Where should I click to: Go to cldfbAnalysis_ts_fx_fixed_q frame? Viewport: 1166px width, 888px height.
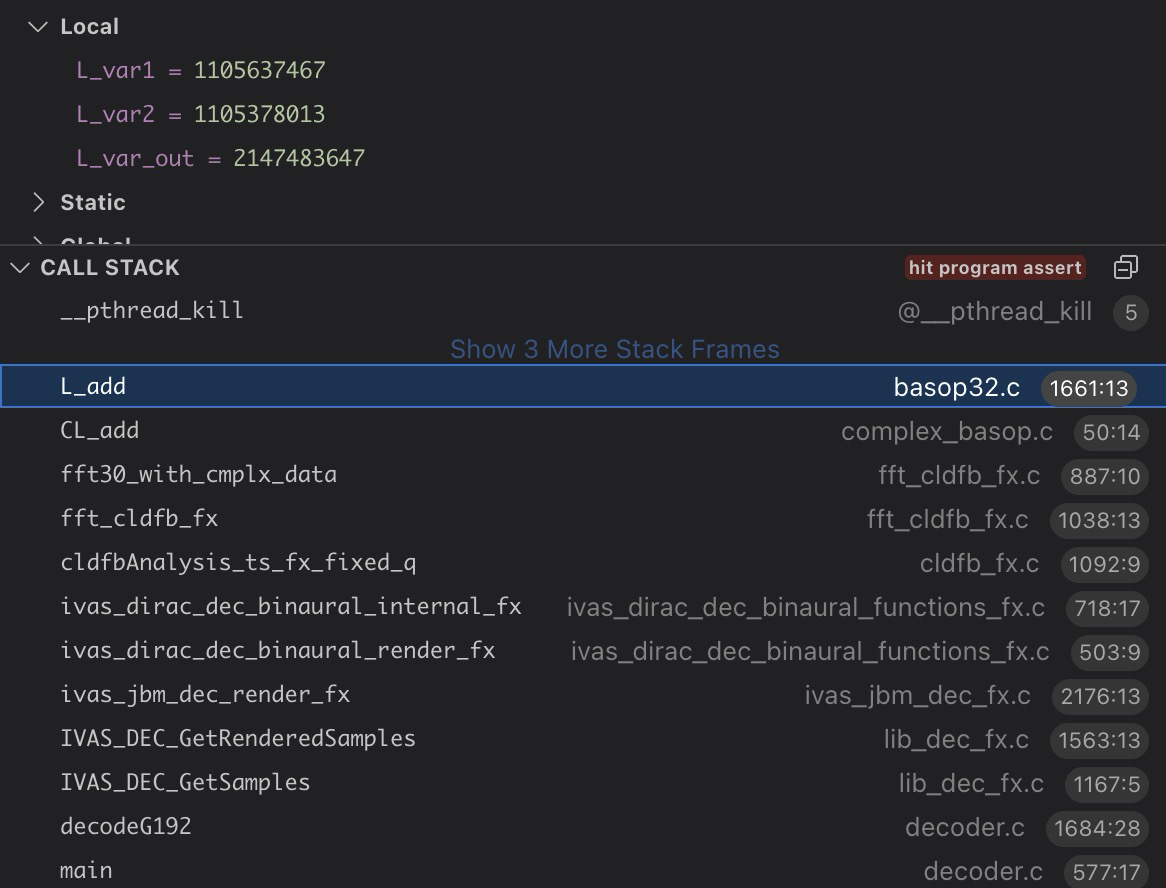coord(238,563)
